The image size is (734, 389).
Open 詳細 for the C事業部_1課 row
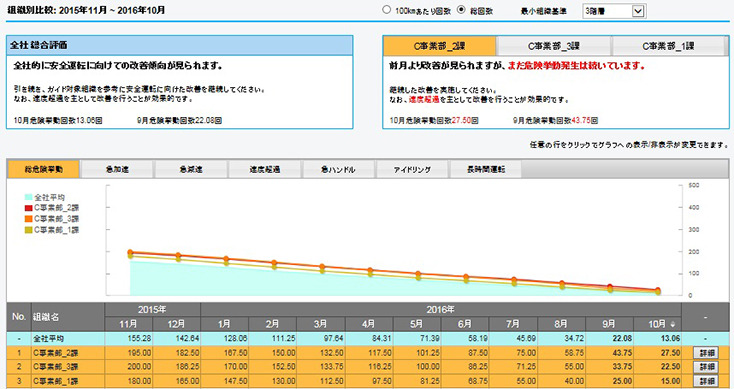(706, 381)
